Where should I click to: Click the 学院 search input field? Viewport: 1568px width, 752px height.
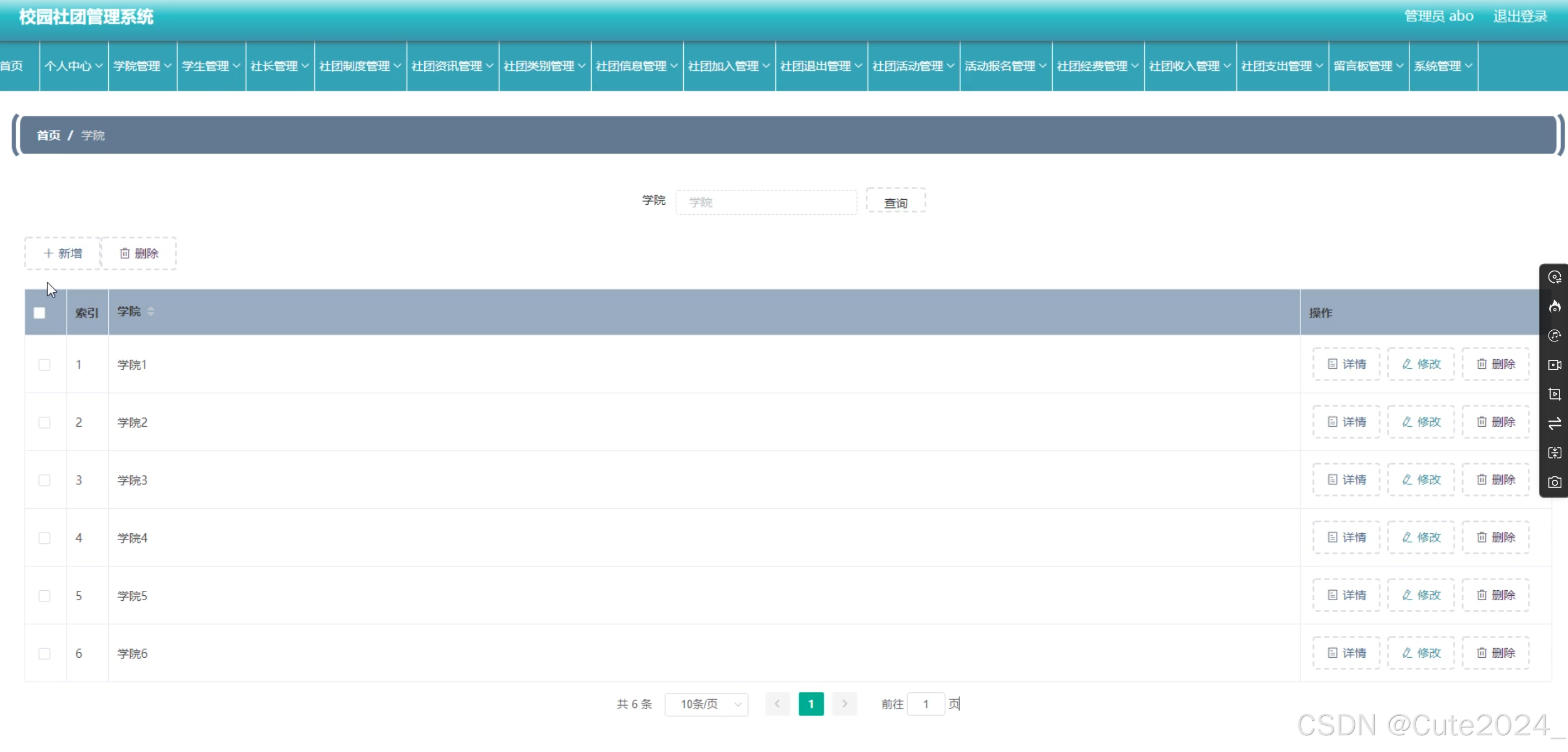(766, 201)
